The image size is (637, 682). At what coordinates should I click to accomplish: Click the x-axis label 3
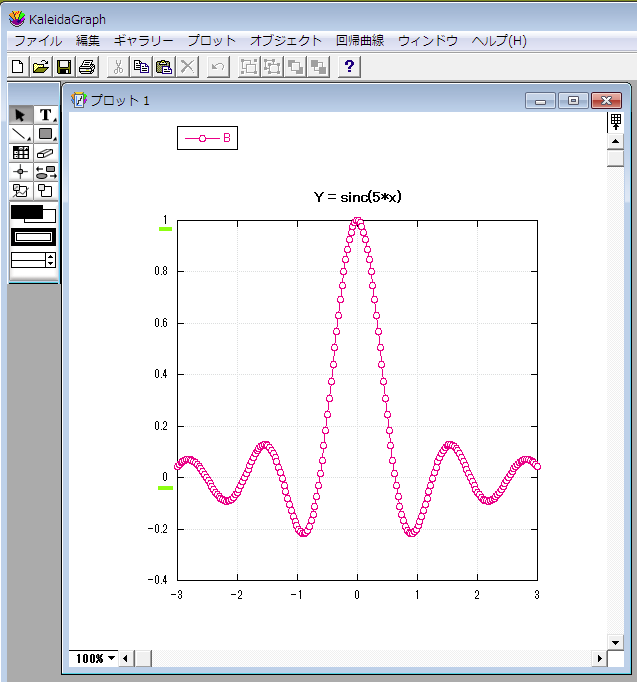click(x=537, y=595)
